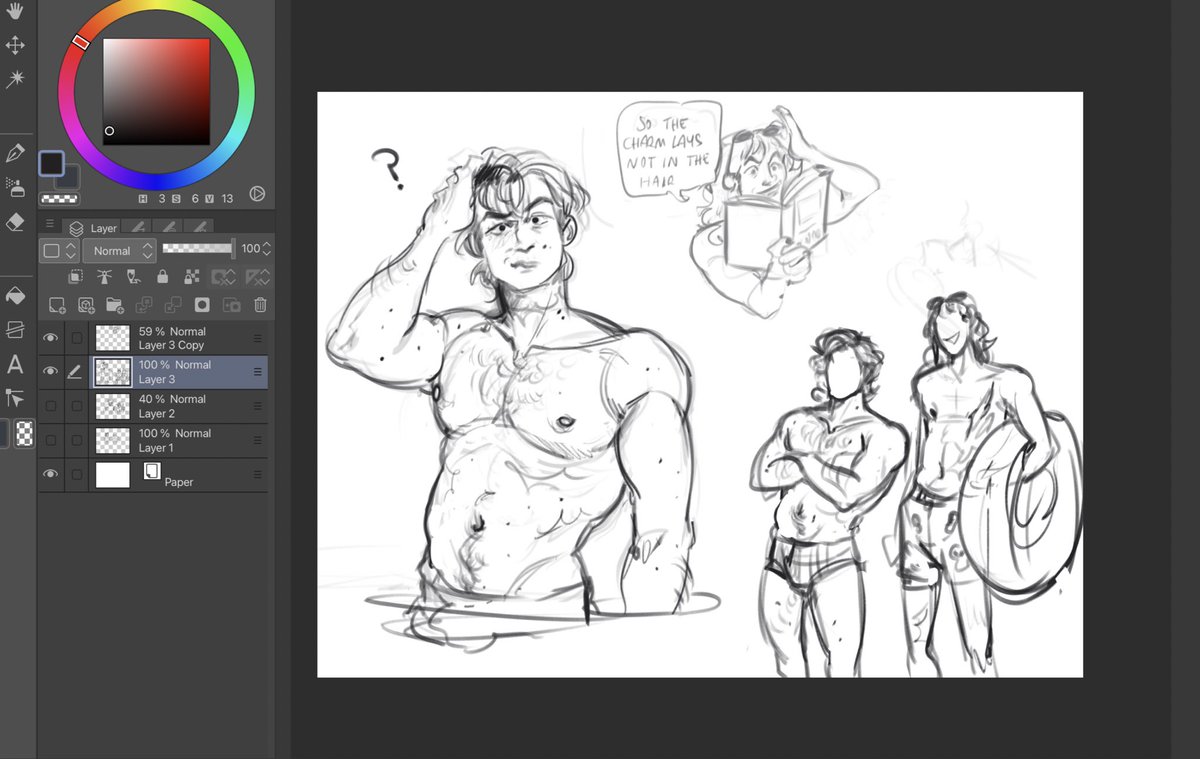Show Layer 1 via visibility box
The width and height of the screenshot is (1200, 759).
50,440
